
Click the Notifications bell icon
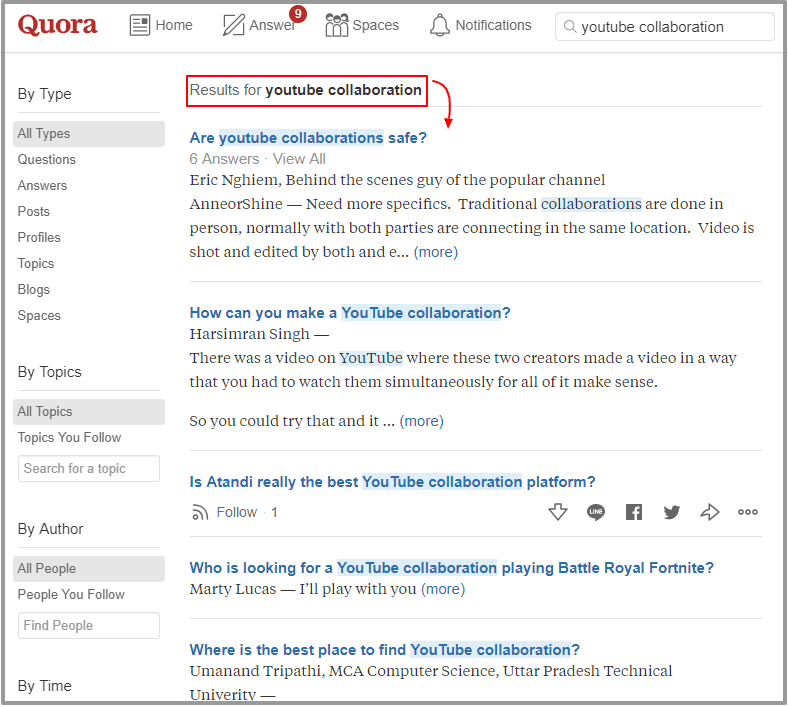440,25
